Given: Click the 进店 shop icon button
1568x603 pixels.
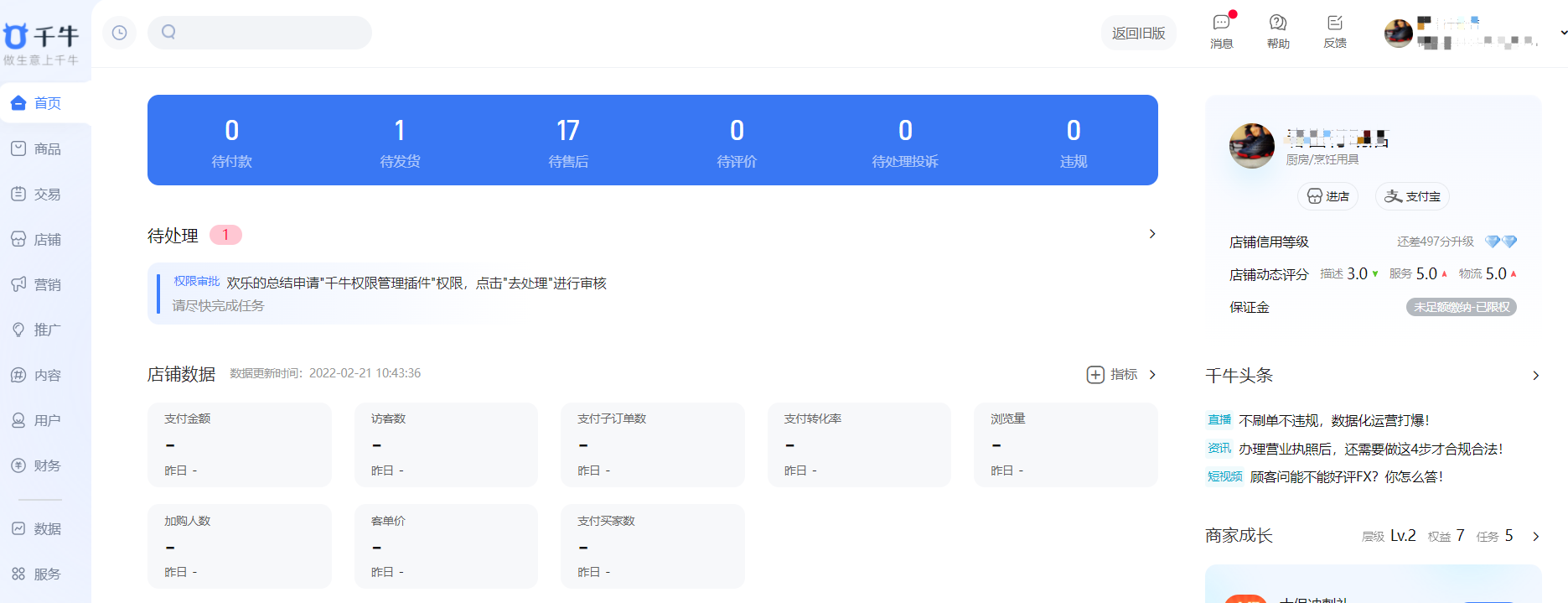Looking at the screenshot, I should click(x=1328, y=196).
